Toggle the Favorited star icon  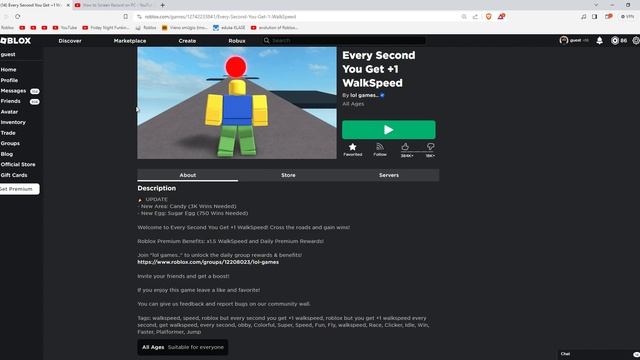(353, 147)
